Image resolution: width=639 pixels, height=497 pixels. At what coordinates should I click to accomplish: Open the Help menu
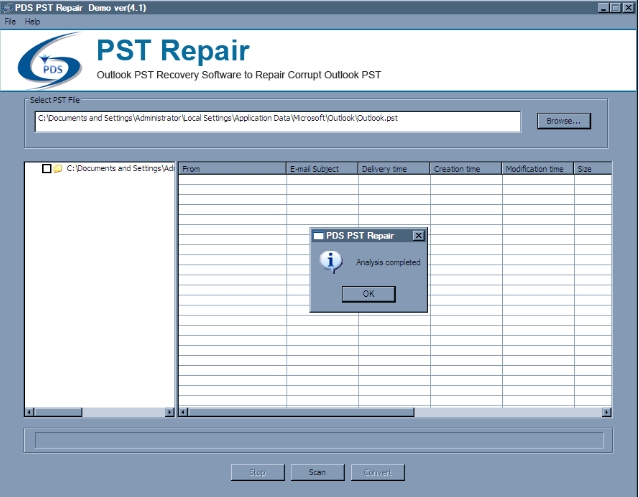click(32, 22)
